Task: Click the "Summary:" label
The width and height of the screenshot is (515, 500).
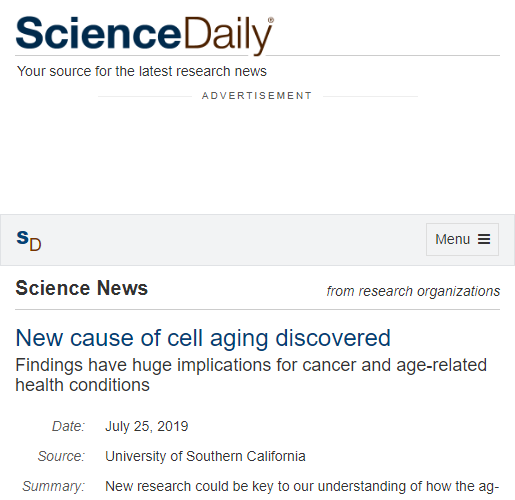Action: coord(54,486)
